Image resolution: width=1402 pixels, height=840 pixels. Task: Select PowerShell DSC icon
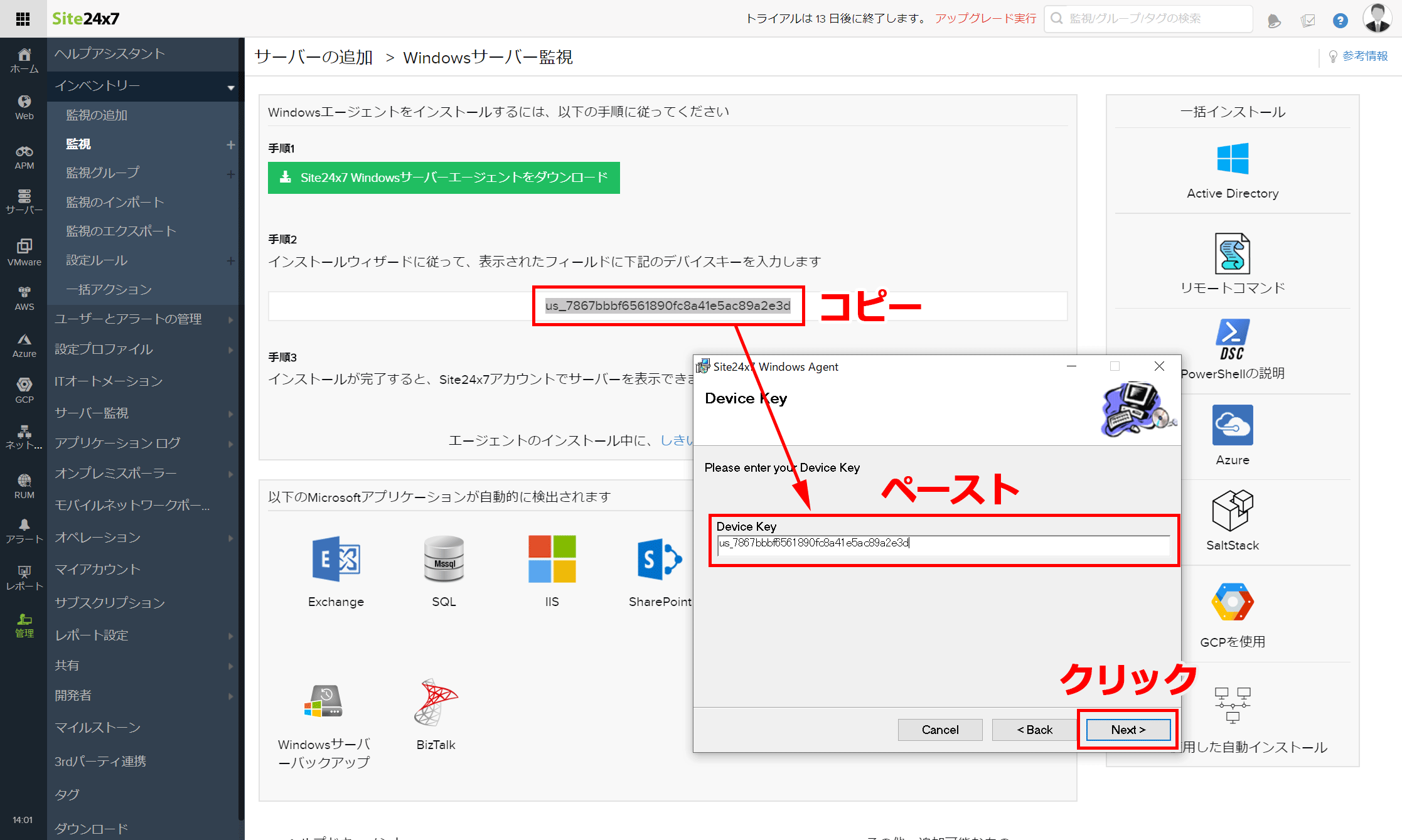1232,339
